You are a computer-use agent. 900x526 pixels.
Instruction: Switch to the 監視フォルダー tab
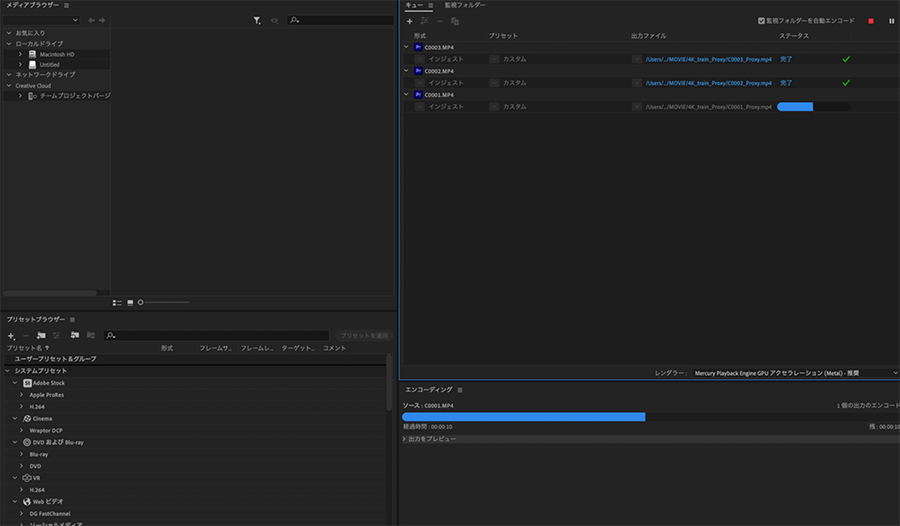click(465, 5)
